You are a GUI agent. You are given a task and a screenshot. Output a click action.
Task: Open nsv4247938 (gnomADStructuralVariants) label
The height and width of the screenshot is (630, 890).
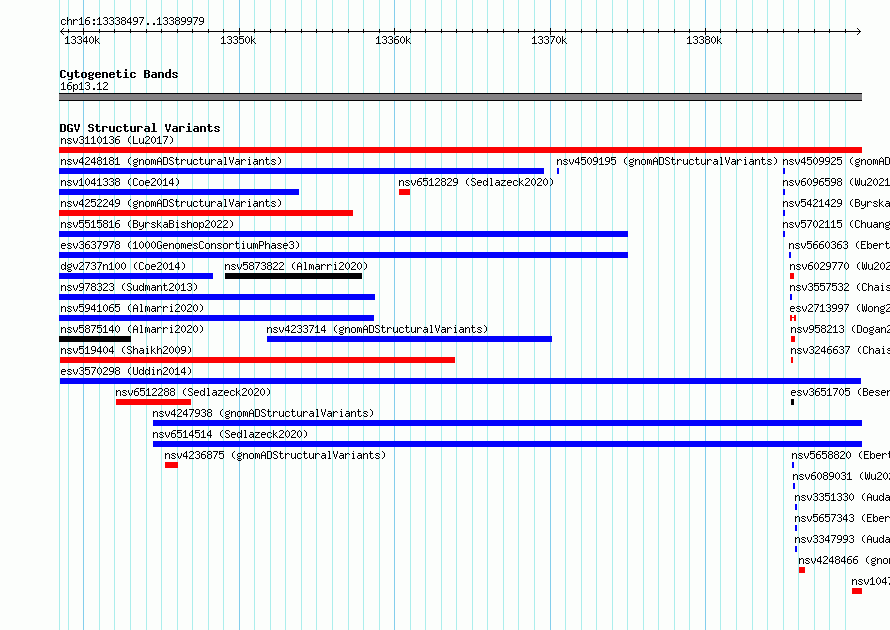[x=263, y=413]
